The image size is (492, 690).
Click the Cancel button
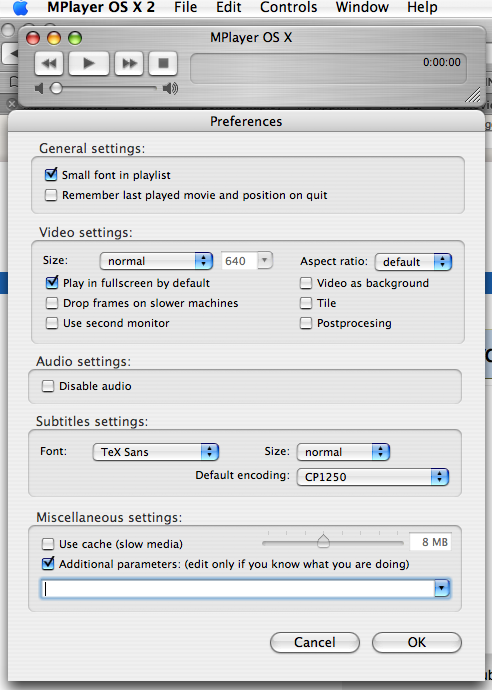point(315,642)
